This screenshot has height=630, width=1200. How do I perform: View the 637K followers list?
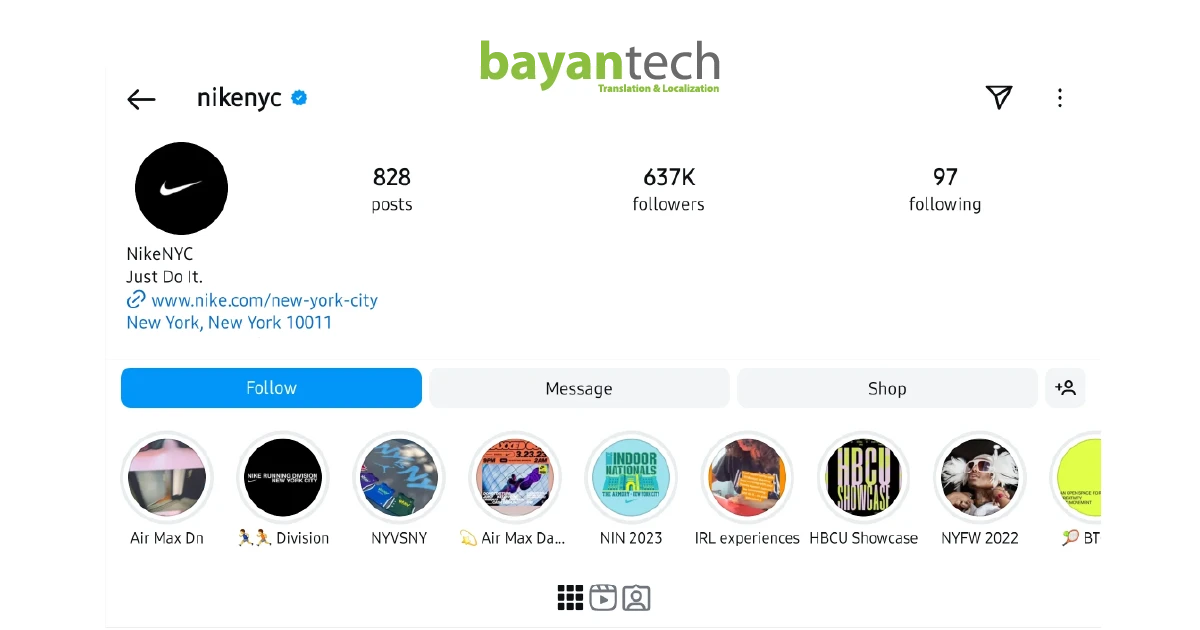(669, 189)
